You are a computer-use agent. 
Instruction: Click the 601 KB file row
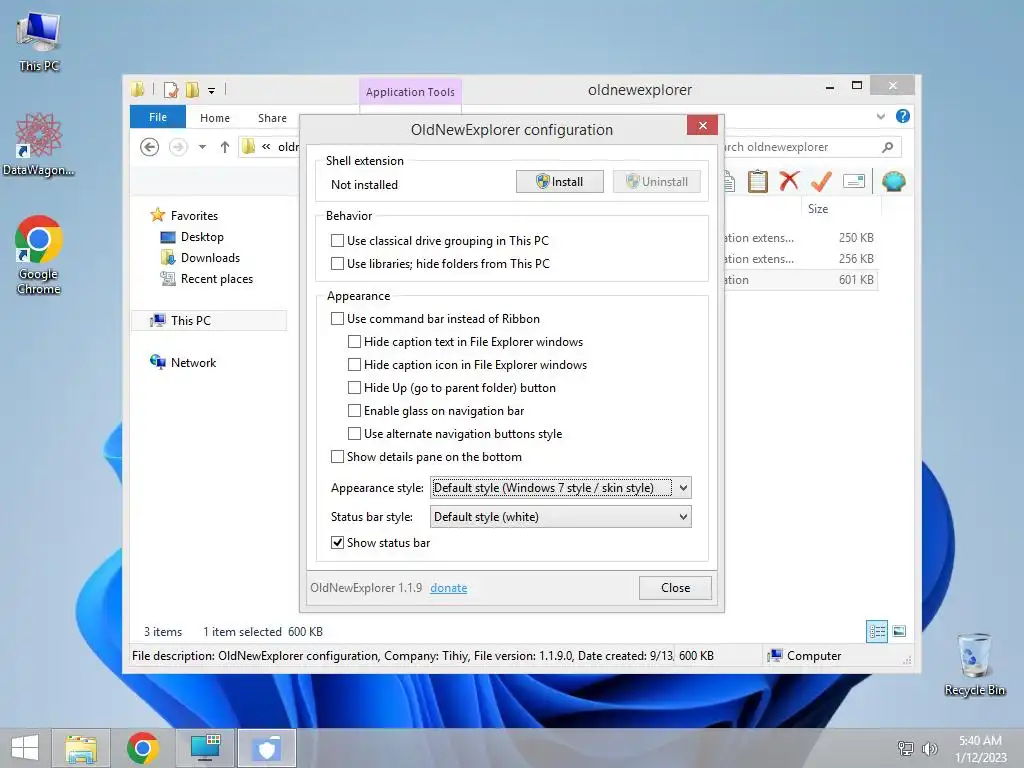coord(801,280)
